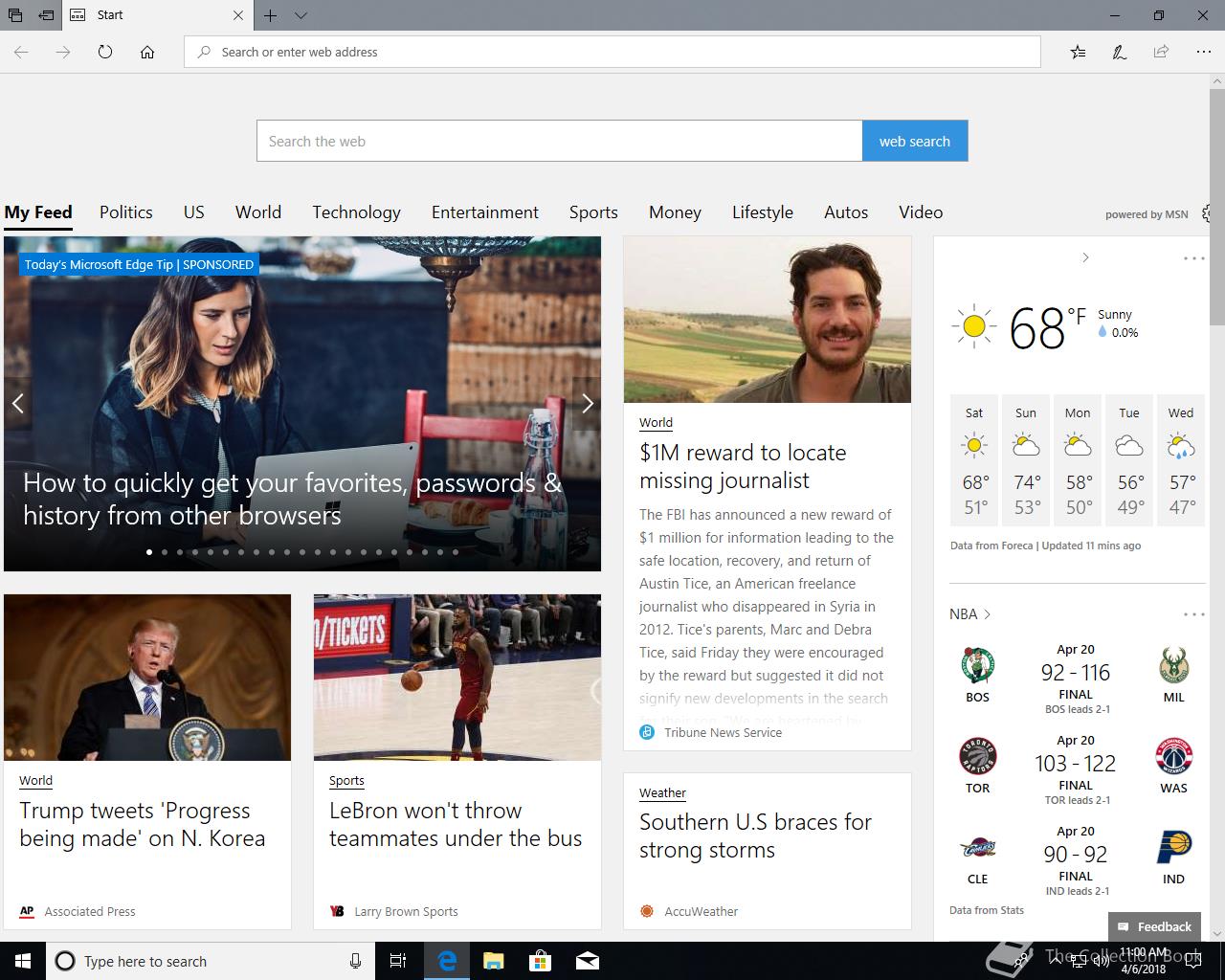Click set tabs aside icon

point(46,15)
